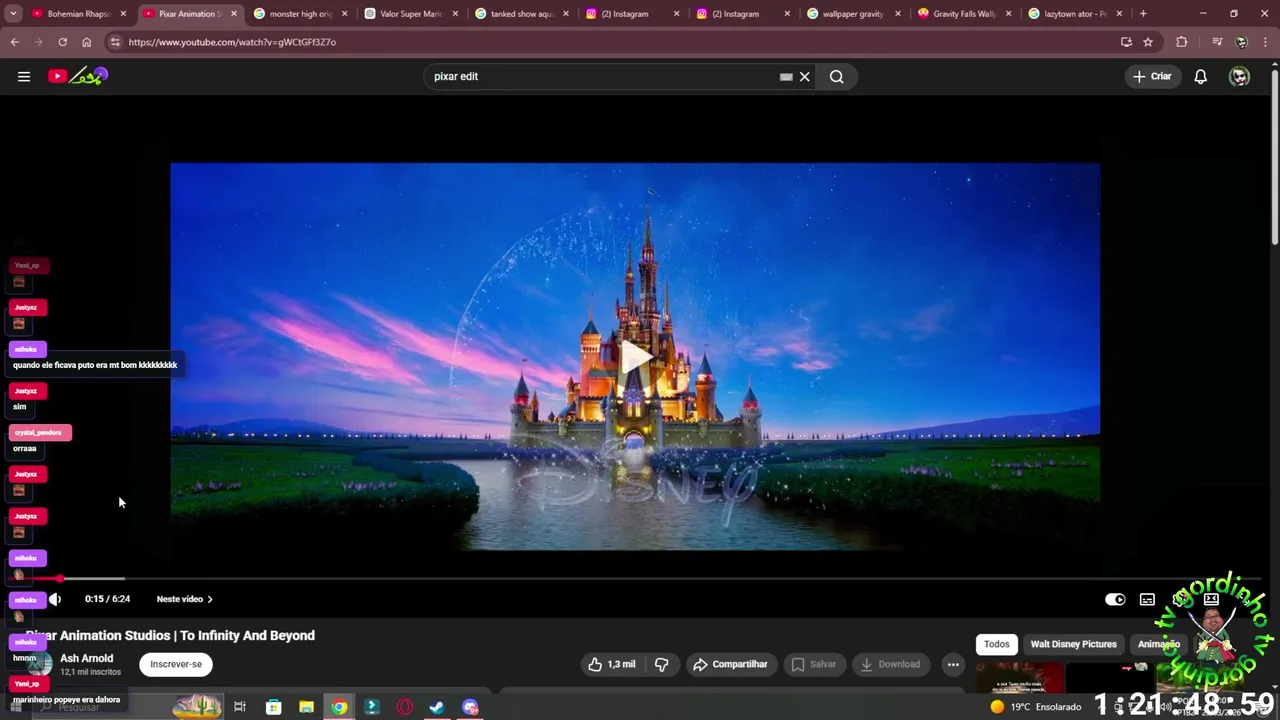Open YouTube notifications bell
Viewport: 1280px width, 720px height.
tap(1201, 76)
